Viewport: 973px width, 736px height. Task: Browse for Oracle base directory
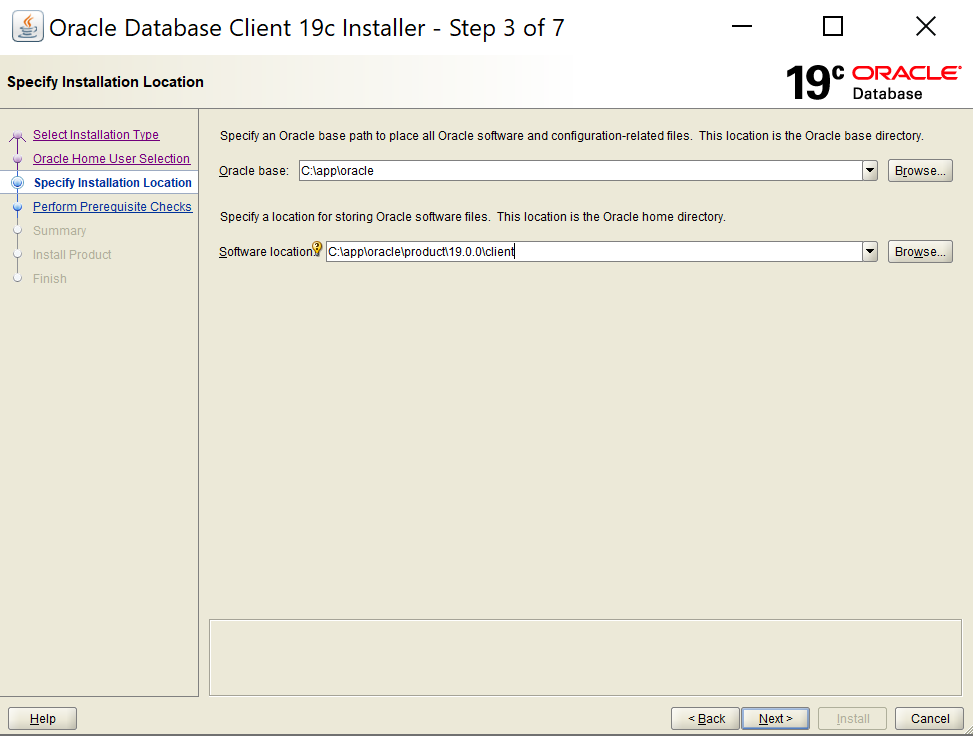pos(920,171)
